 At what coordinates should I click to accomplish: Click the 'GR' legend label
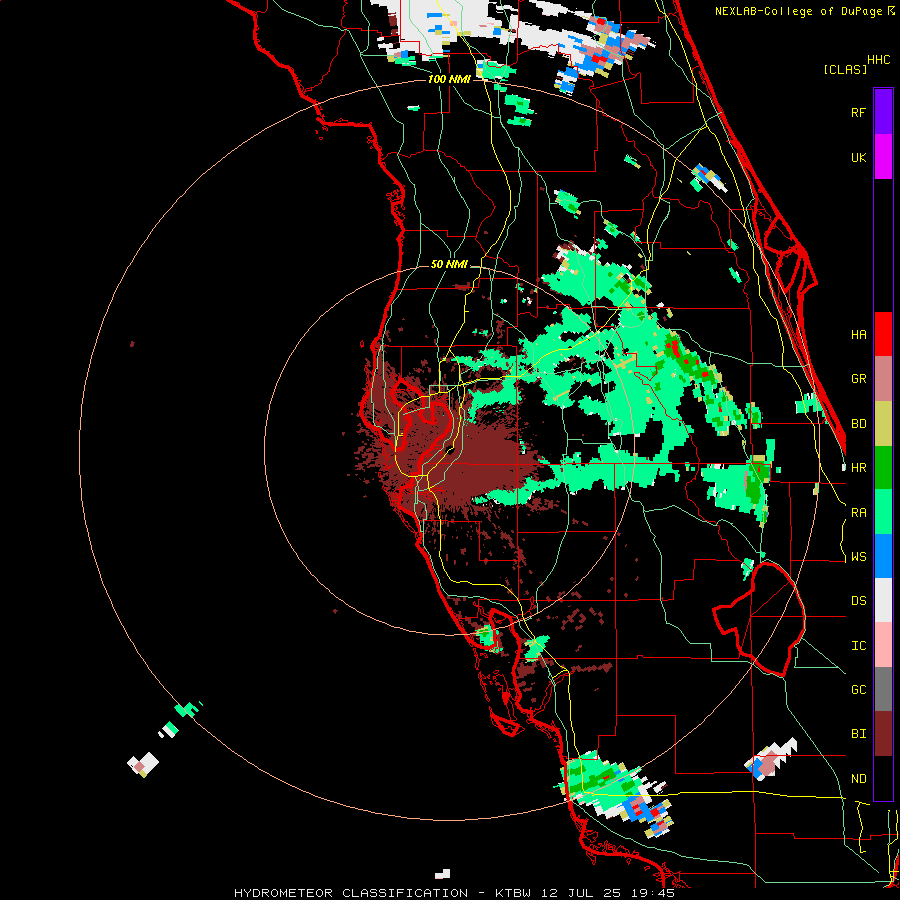(x=858, y=379)
